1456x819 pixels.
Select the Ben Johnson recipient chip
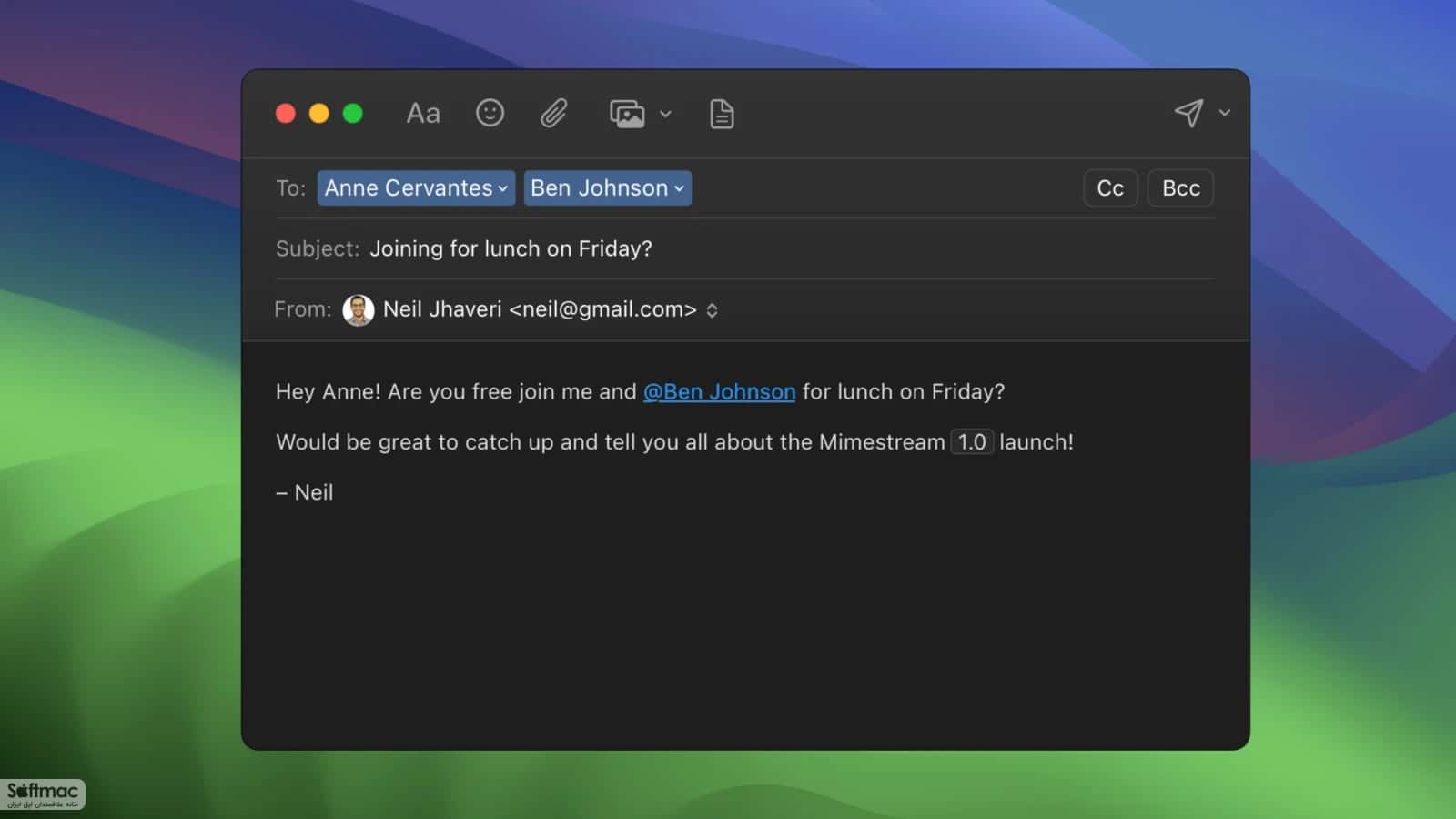607,188
